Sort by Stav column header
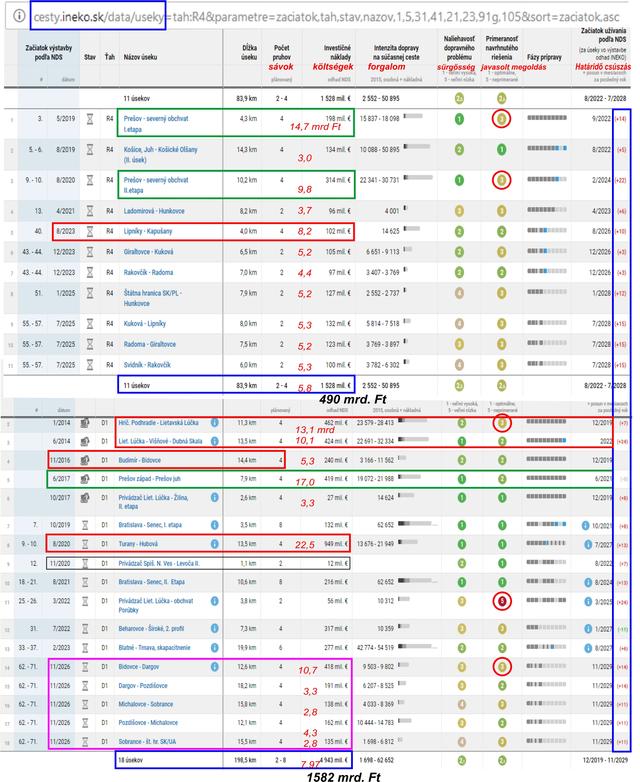 pos(90,57)
